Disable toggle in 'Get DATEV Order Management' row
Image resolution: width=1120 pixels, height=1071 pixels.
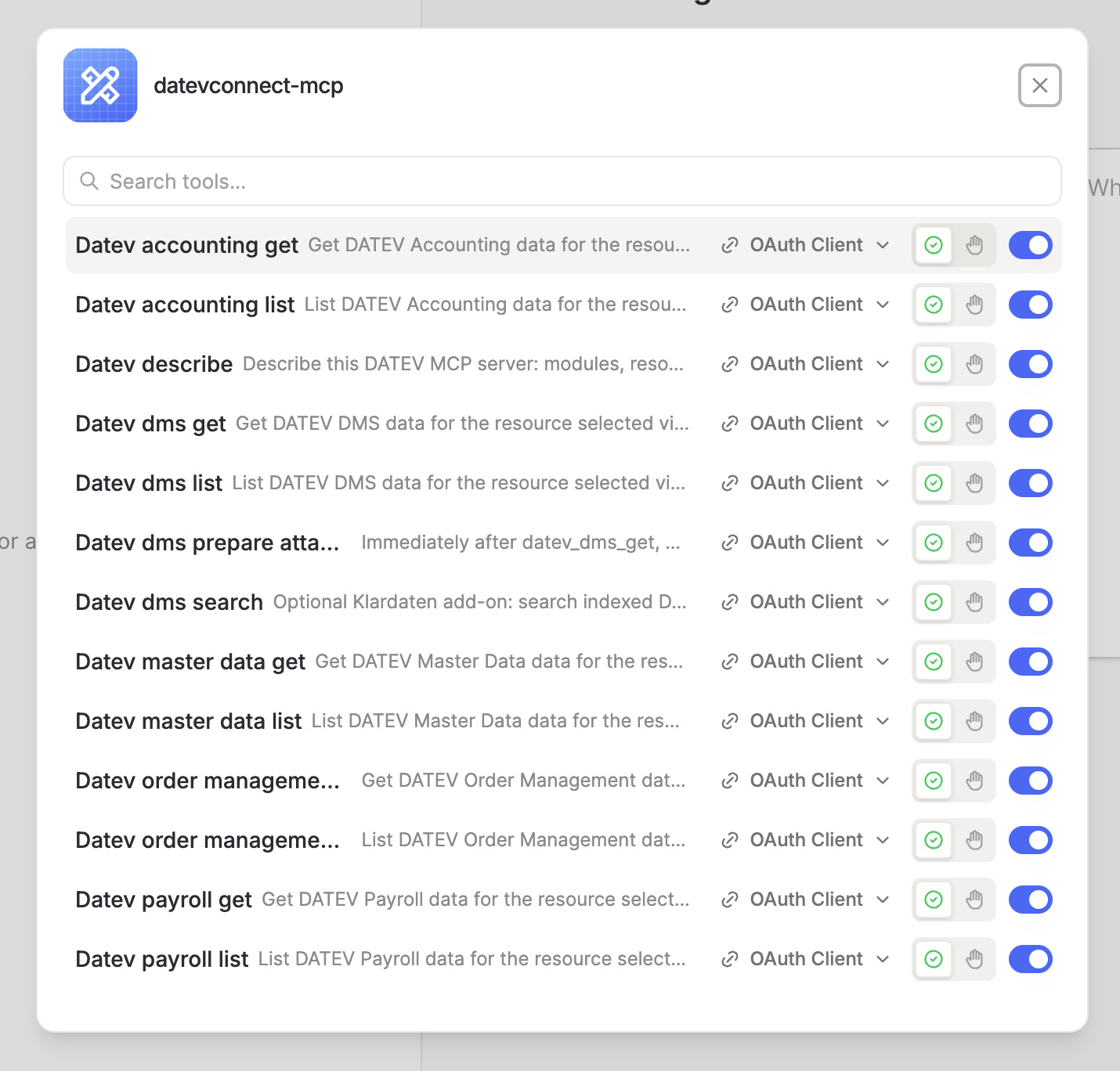pyautogui.click(x=1030, y=781)
